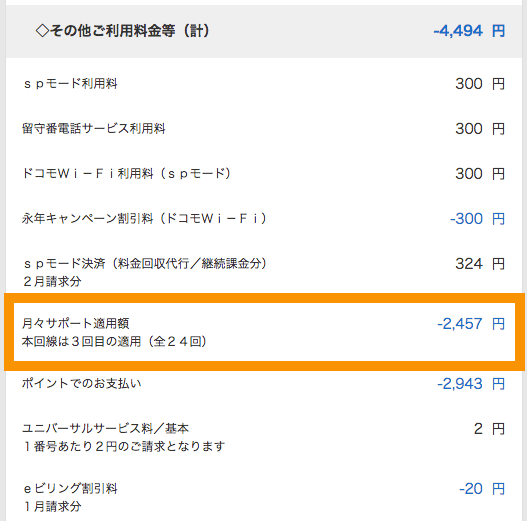Viewport: 527px width, 521px height.
Task: Click the highlighted 月々サポート適用額 label
Action: (x=75, y=323)
